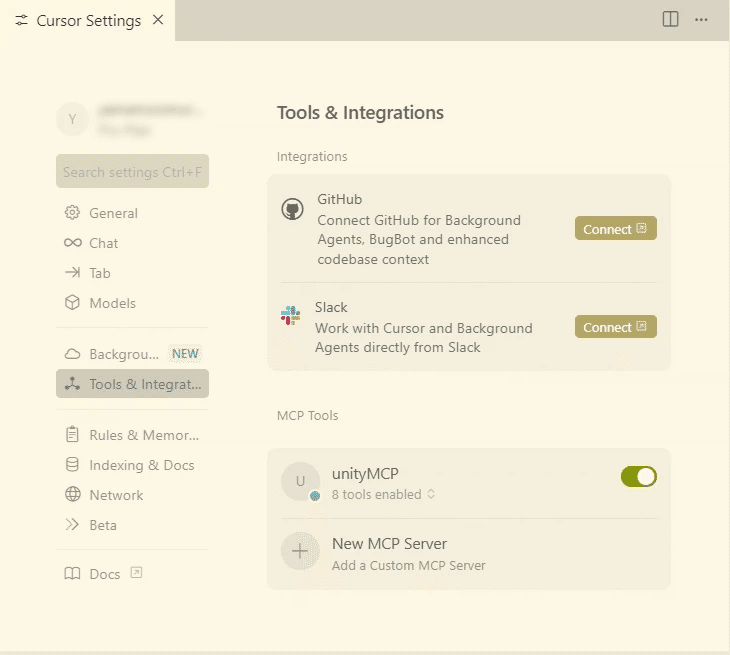730x655 pixels.
Task: Go to Chat settings
Action: 103,243
